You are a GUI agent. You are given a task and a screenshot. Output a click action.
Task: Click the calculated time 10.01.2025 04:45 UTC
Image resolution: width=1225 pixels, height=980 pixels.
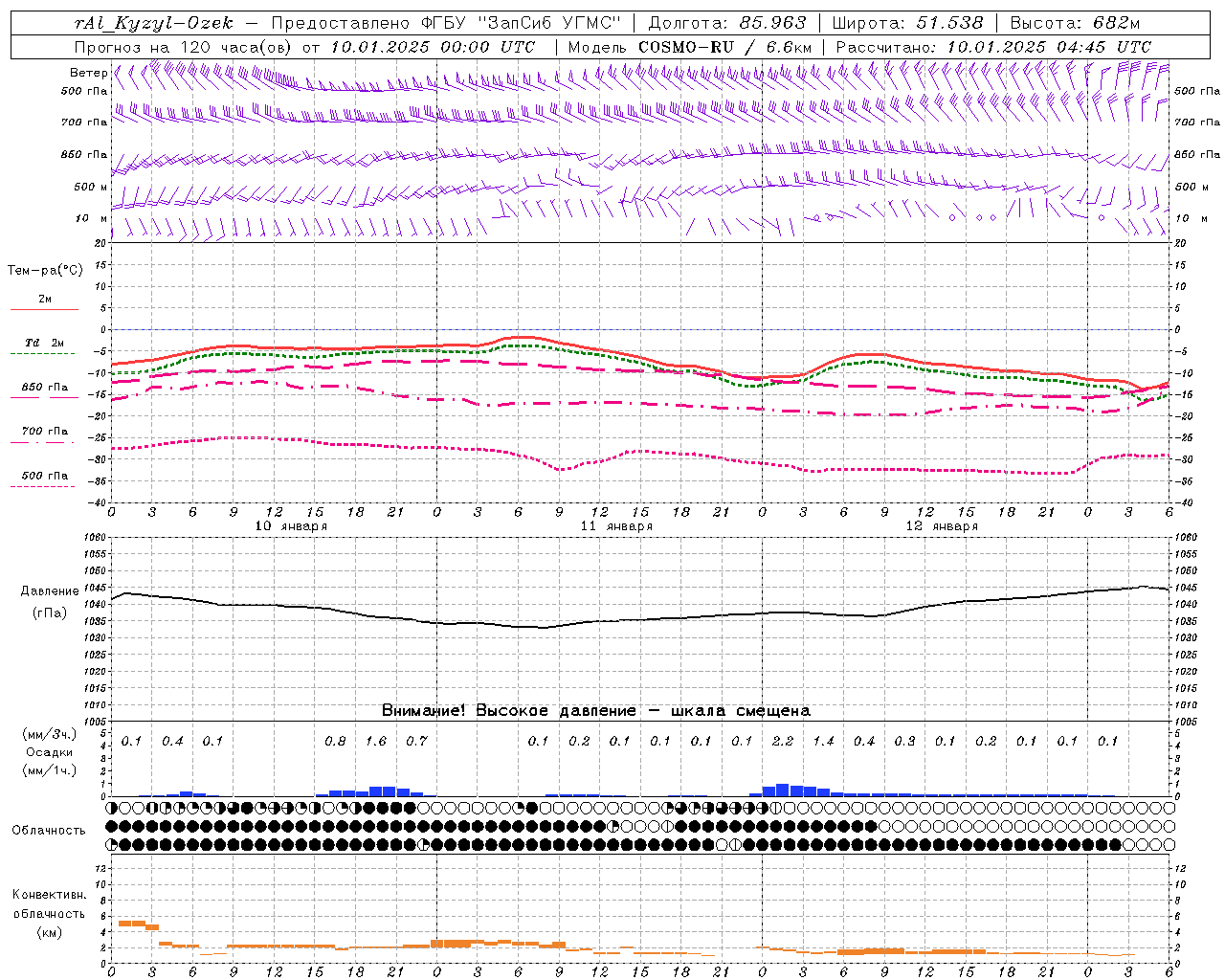(x=1049, y=47)
